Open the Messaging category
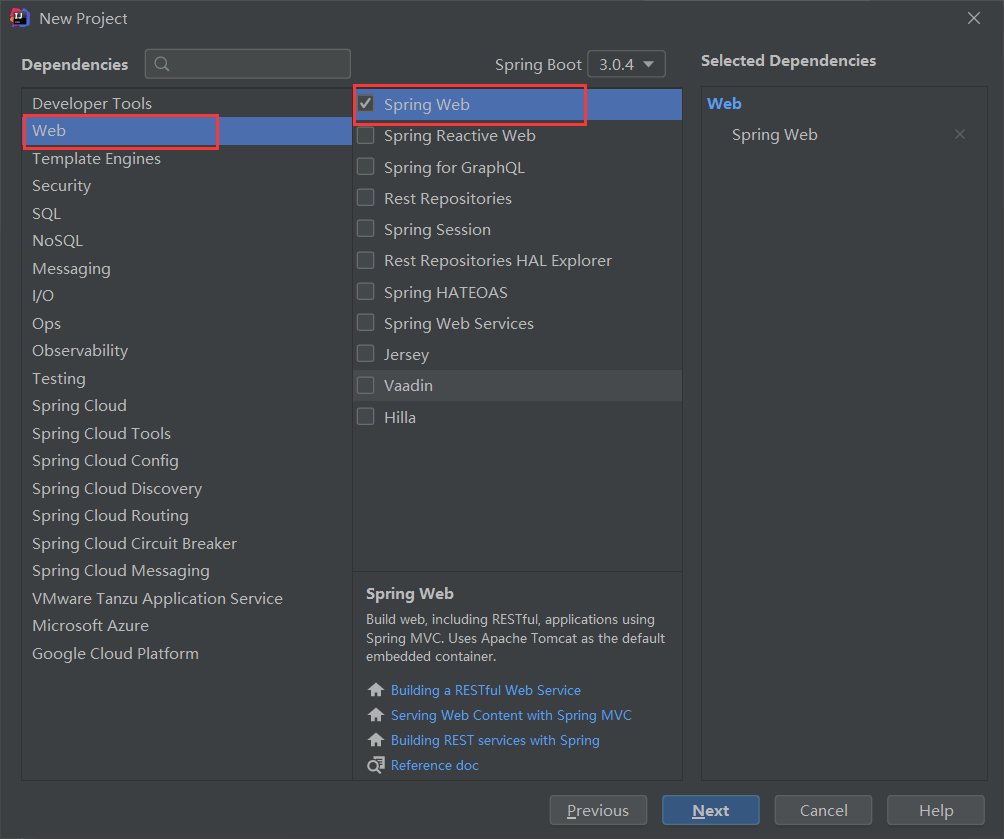Viewport: 1004px width, 839px height. click(186, 268)
